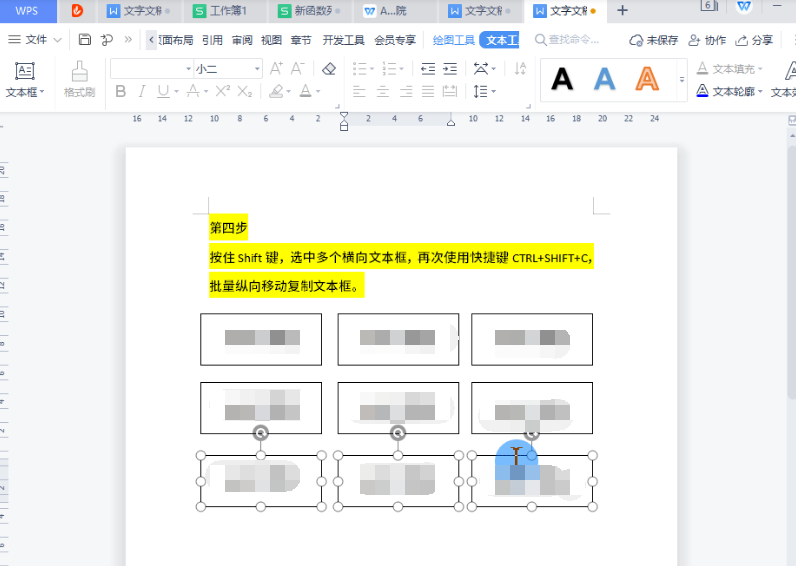The width and height of the screenshot is (796, 566).
Task: Open the 审阅 review tab
Action: point(242,40)
